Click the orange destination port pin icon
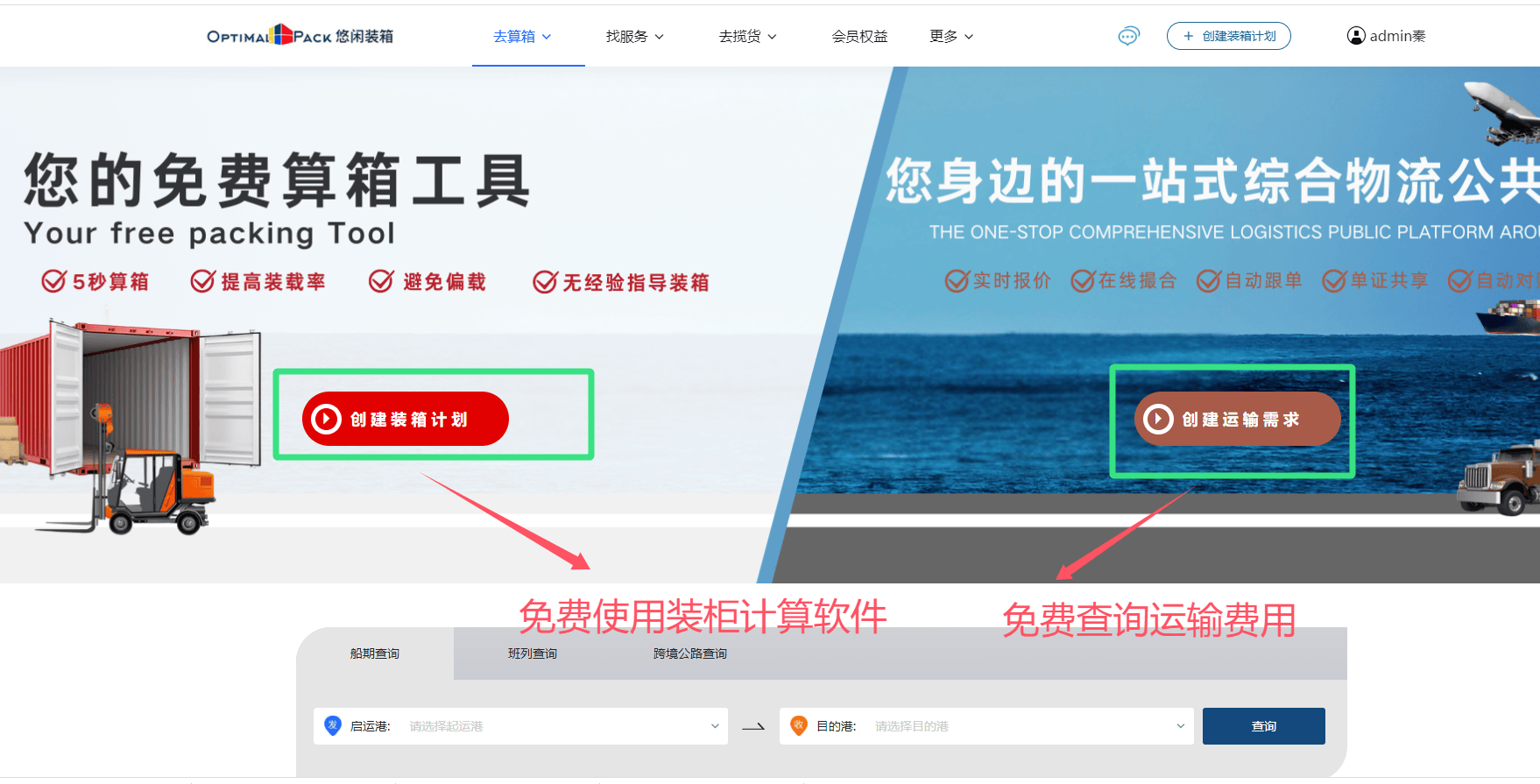 coord(799,725)
